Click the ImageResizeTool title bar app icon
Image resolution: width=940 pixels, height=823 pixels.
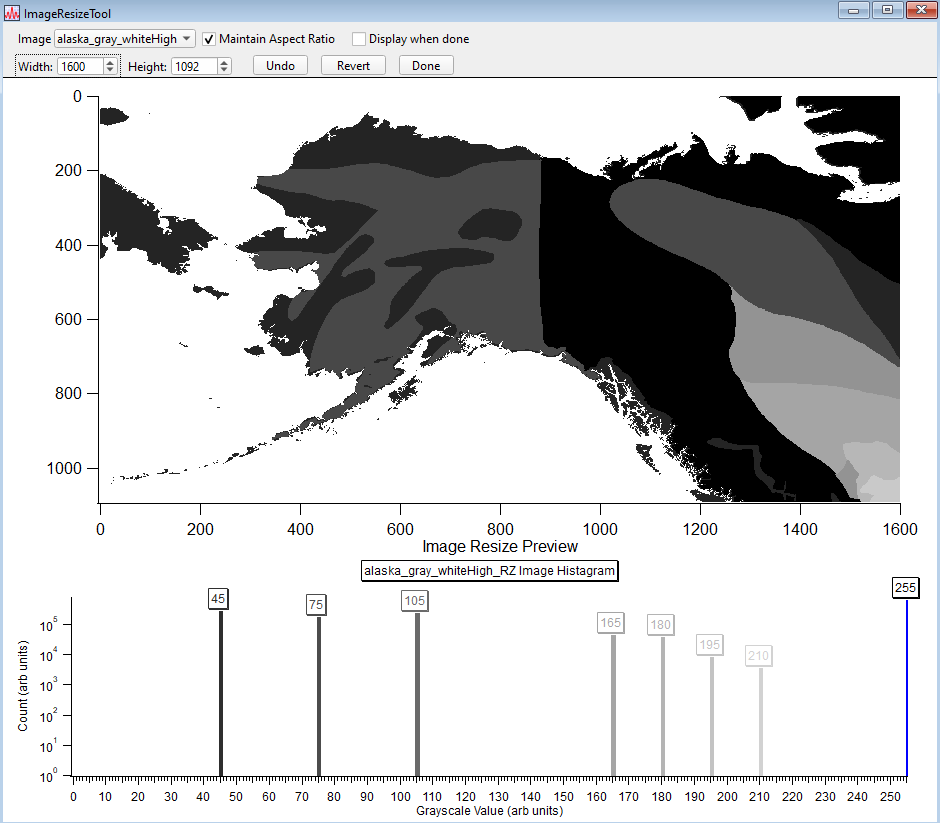click(12, 12)
